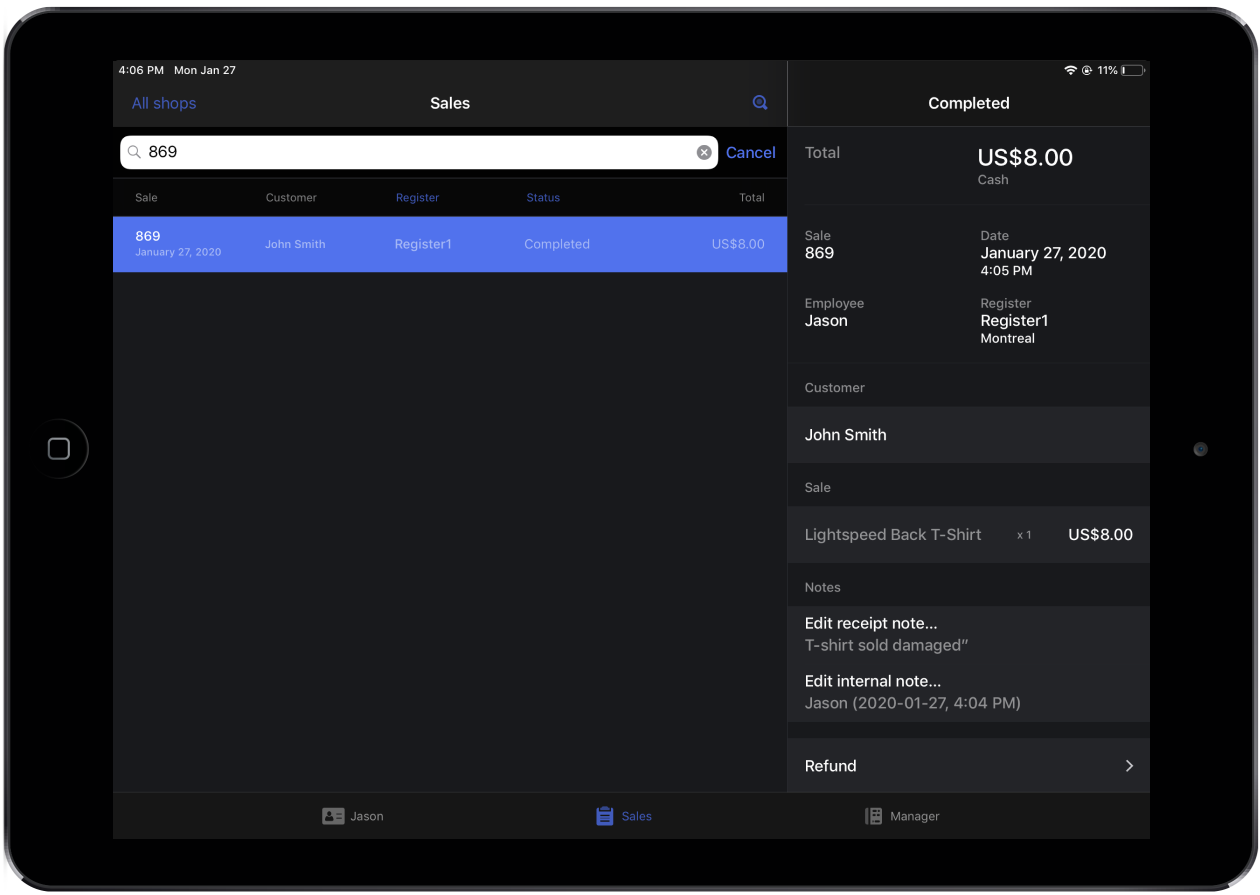Image resolution: width=1260 pixels, height=895 pixels.
Task: Click the Mon Jan 27 status bar date
Action: point(205,71)
